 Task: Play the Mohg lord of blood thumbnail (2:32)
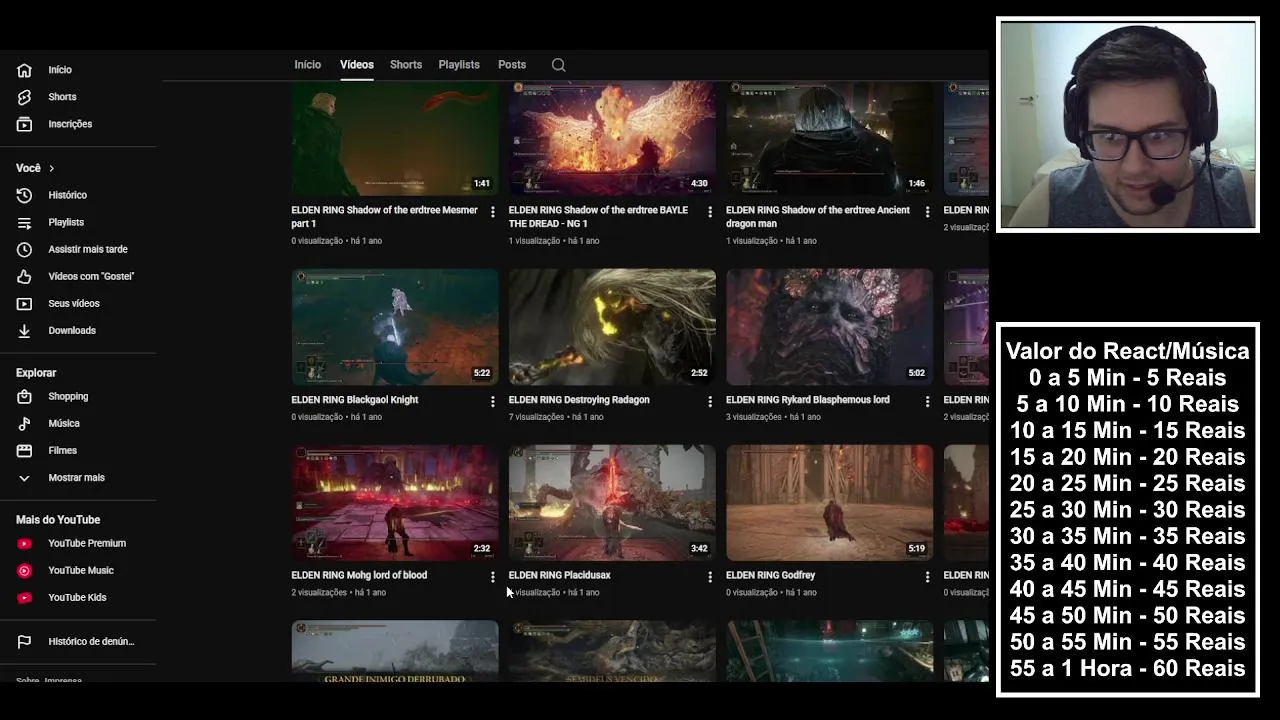pos(395,503)
